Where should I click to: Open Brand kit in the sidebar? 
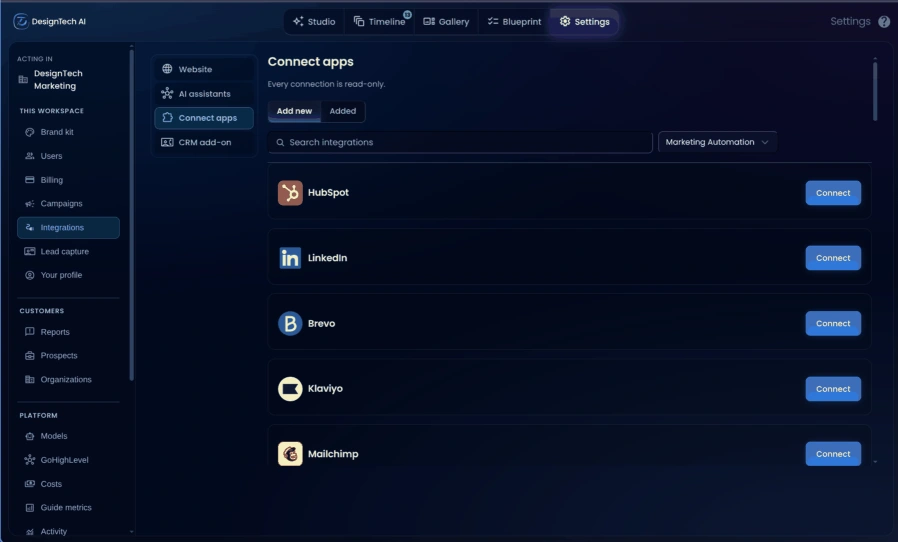(x=68, y=132)
